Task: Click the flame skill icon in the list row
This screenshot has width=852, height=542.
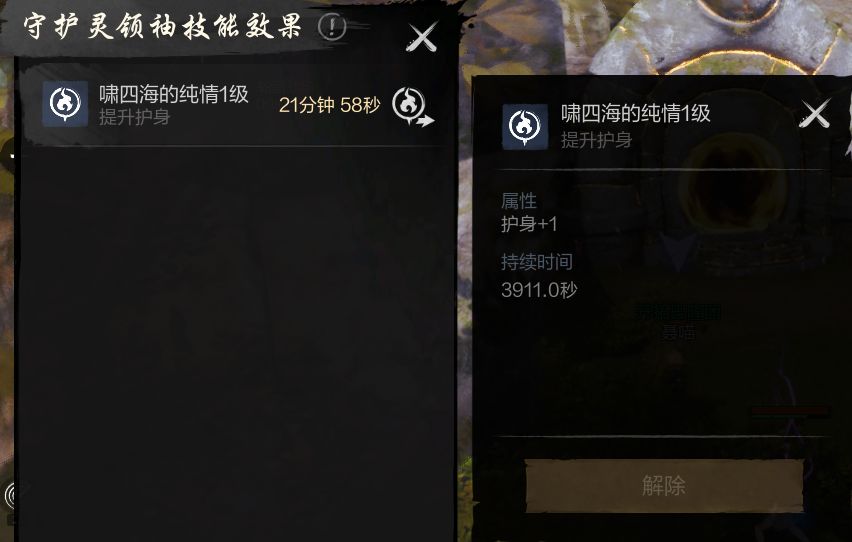Action: point(65,103)
